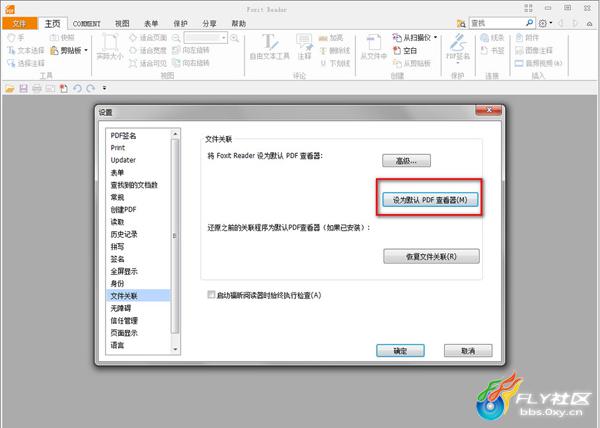Viewport: 600px width, 428px height.
Task: Create PDF 从文件中 from file
Action: tap(373, 47)
